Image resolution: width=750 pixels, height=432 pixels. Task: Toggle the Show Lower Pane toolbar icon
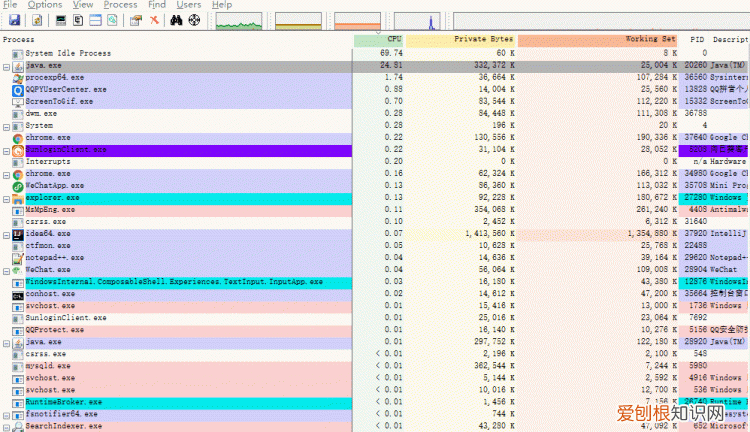pyautogui.click(x=95, y=20)
